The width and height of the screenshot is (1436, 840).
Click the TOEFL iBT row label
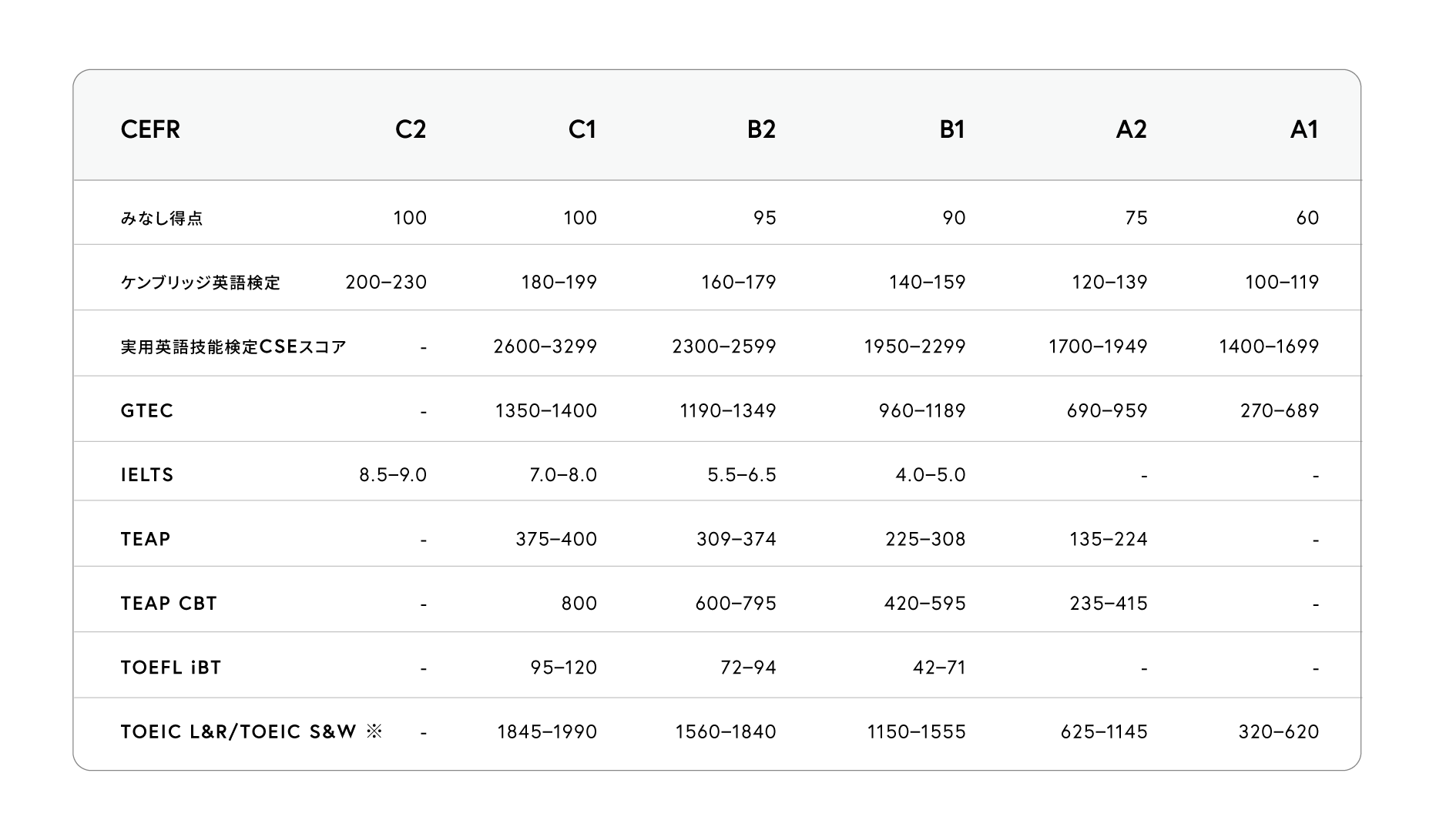coord(171,668)
